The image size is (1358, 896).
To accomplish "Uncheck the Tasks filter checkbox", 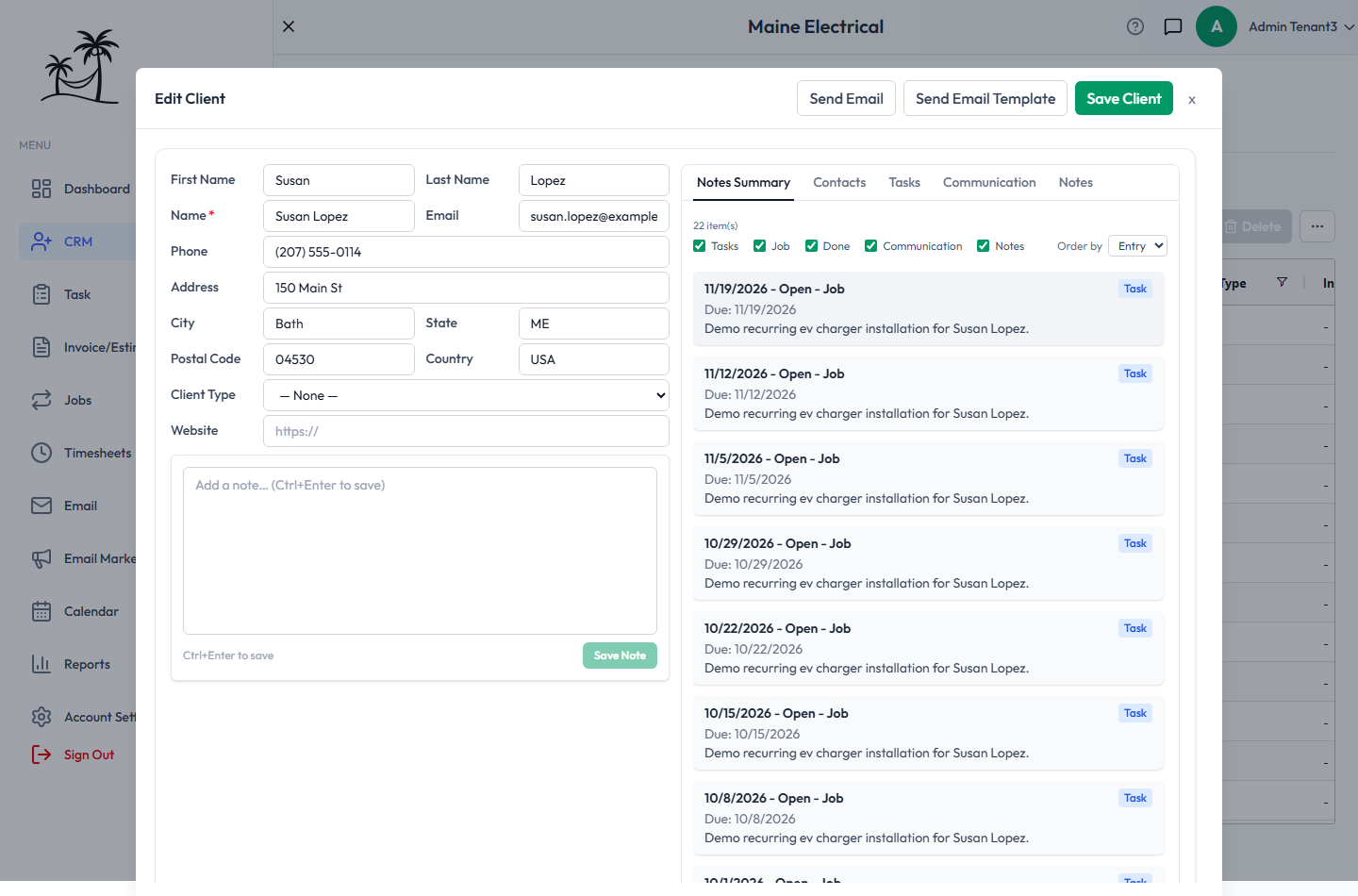I will [700, 246].
